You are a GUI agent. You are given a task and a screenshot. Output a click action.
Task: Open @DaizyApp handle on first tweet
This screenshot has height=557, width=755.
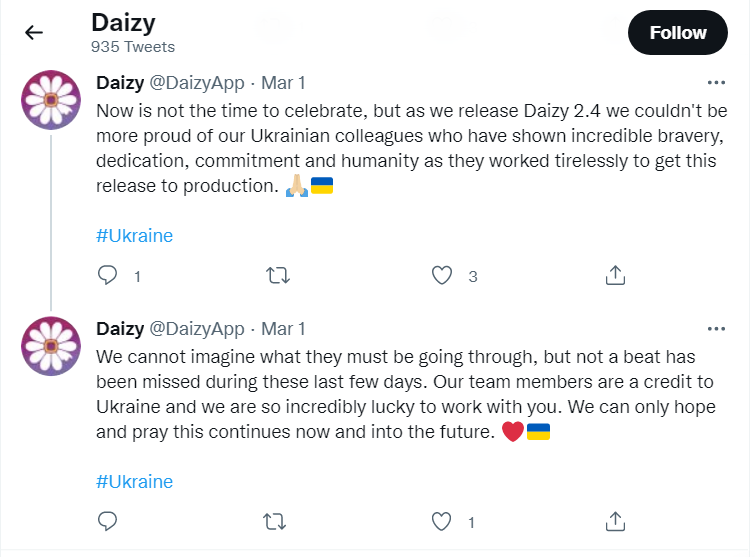point(196,82)
